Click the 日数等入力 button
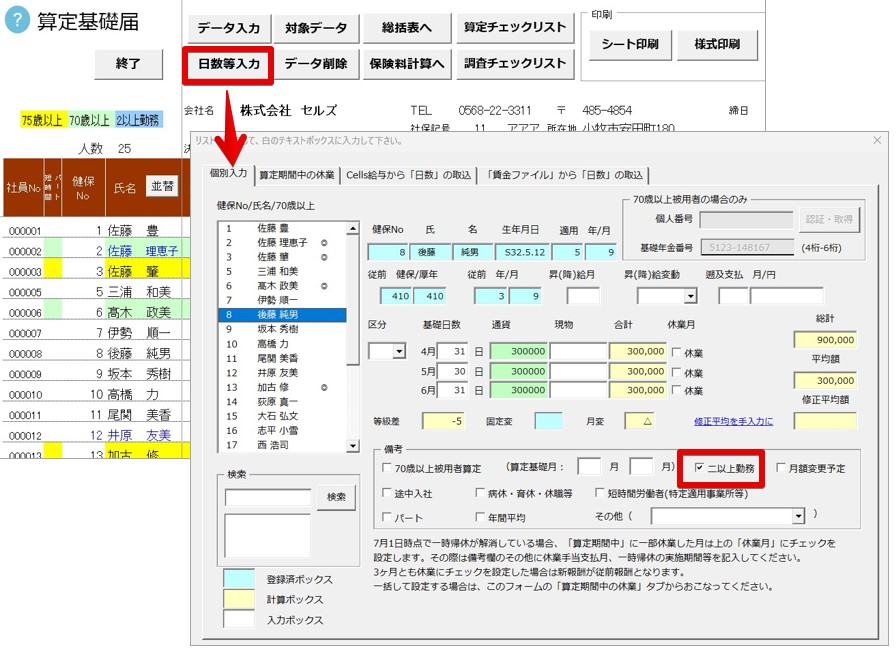This screenshot has width=896, height=653. coord(229,64)
